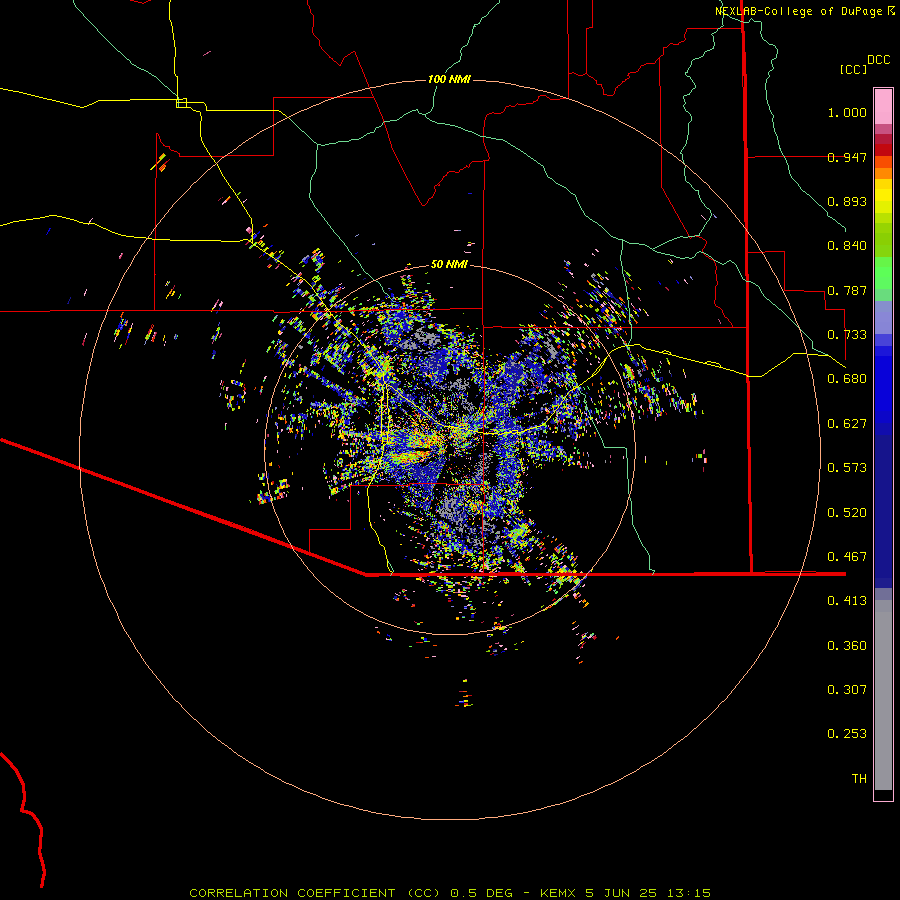Pick the pink color at the scale top

[883, 106]
